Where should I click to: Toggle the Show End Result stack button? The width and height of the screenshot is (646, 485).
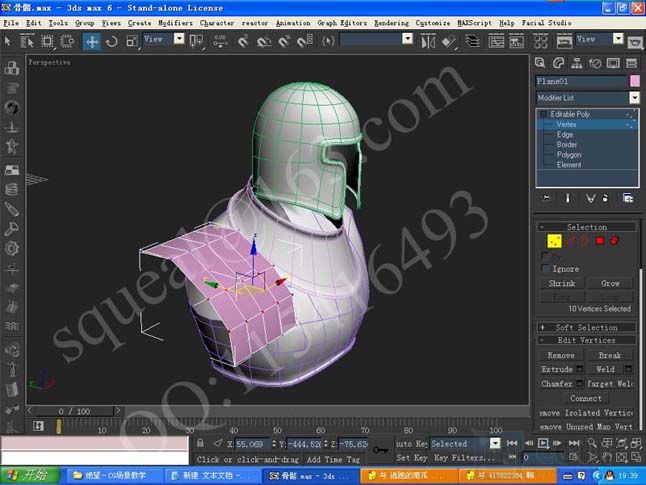point(567,198)
